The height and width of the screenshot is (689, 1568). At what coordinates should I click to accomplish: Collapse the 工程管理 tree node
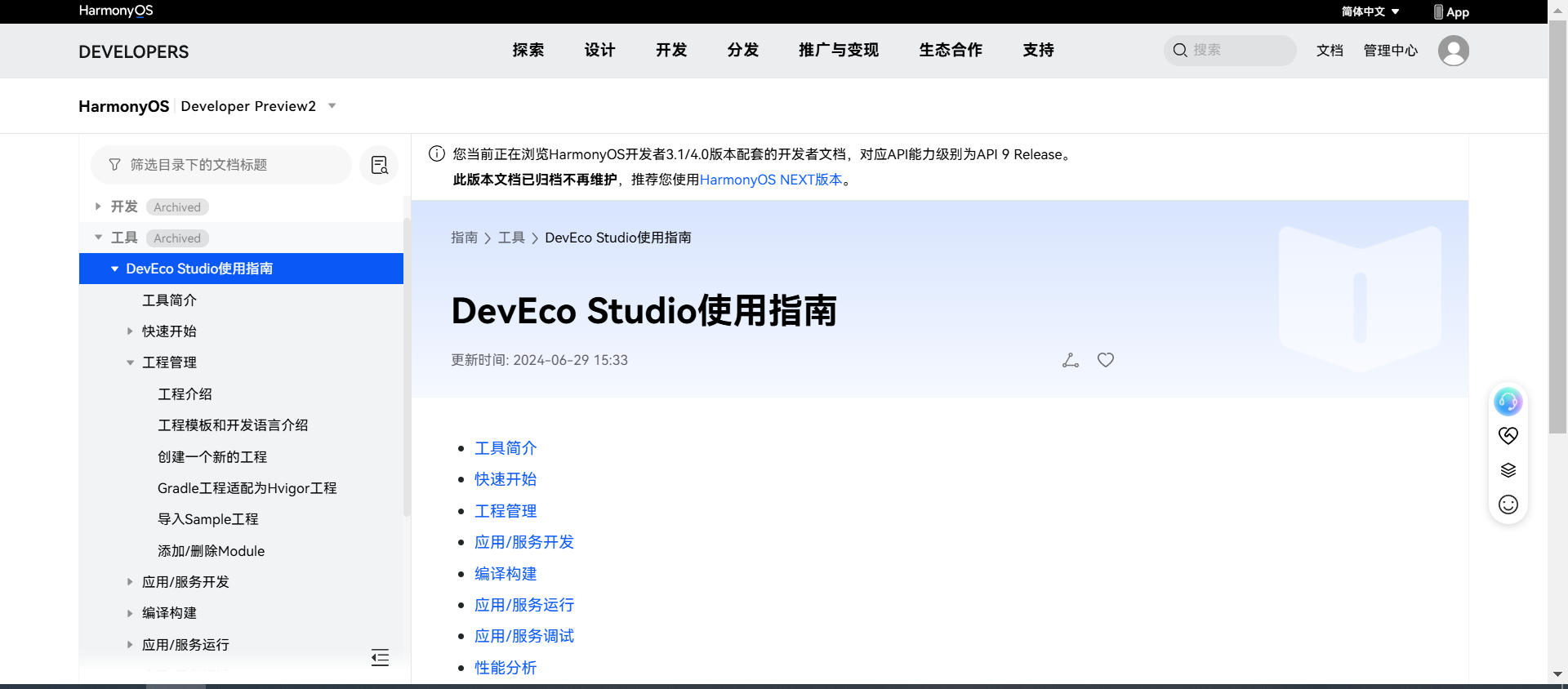(130, 362)
